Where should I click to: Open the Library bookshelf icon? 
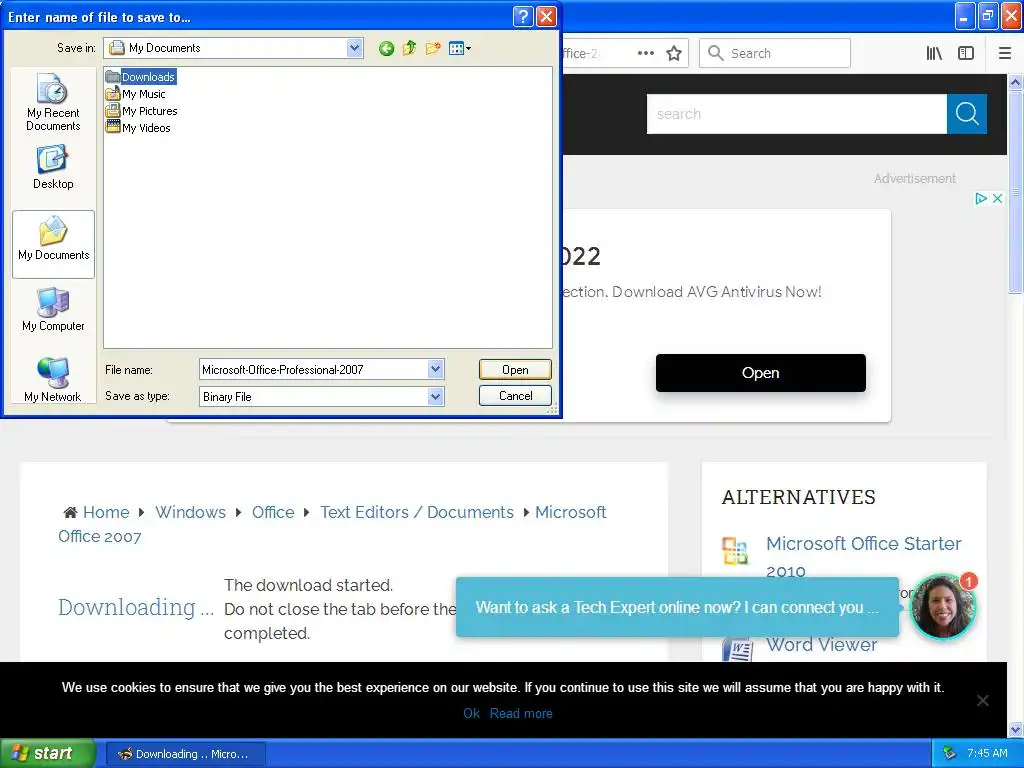[x=934, y=54]
